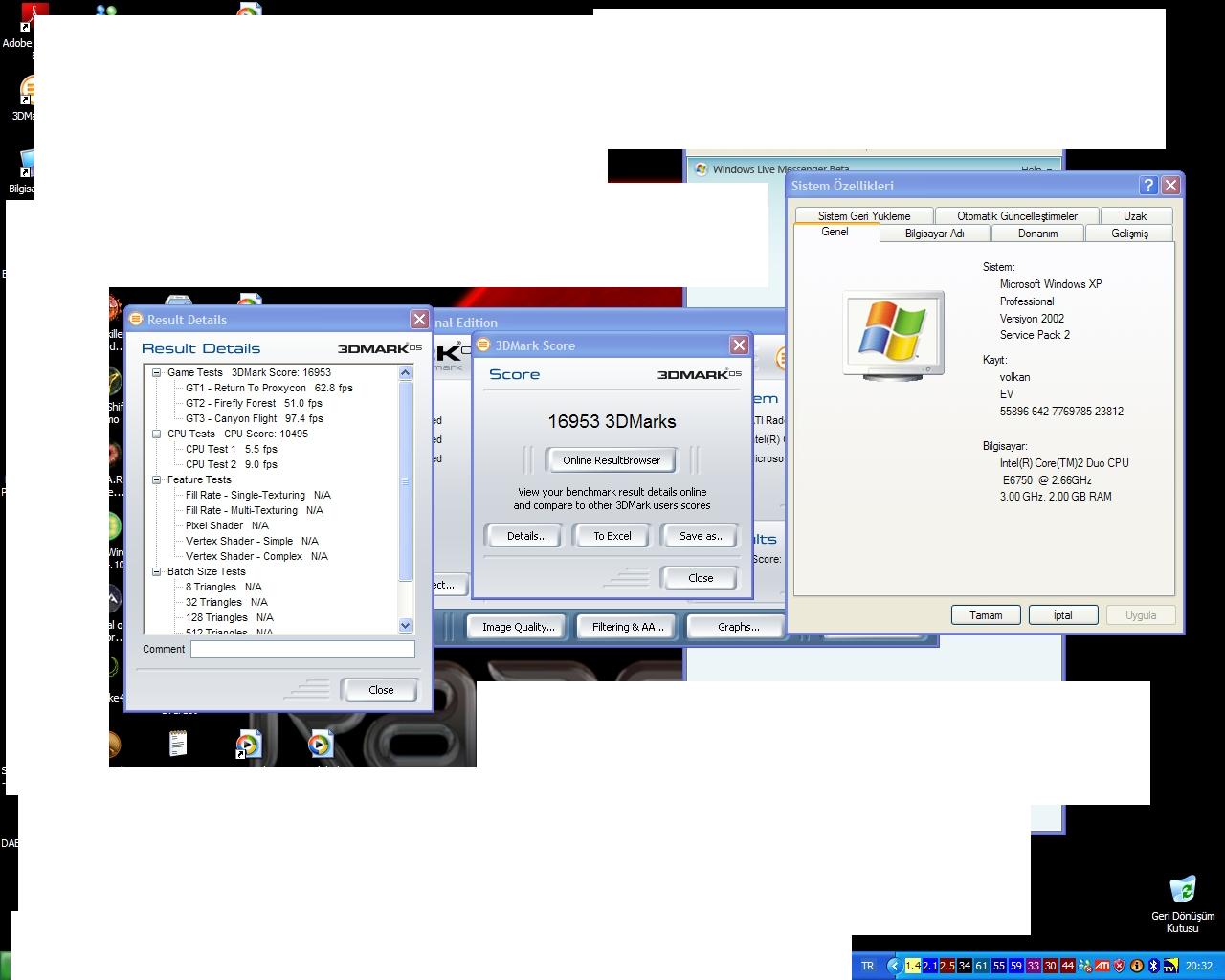Switch to Otomatik Güncelleştirmeler tab

coord(1017,216)
